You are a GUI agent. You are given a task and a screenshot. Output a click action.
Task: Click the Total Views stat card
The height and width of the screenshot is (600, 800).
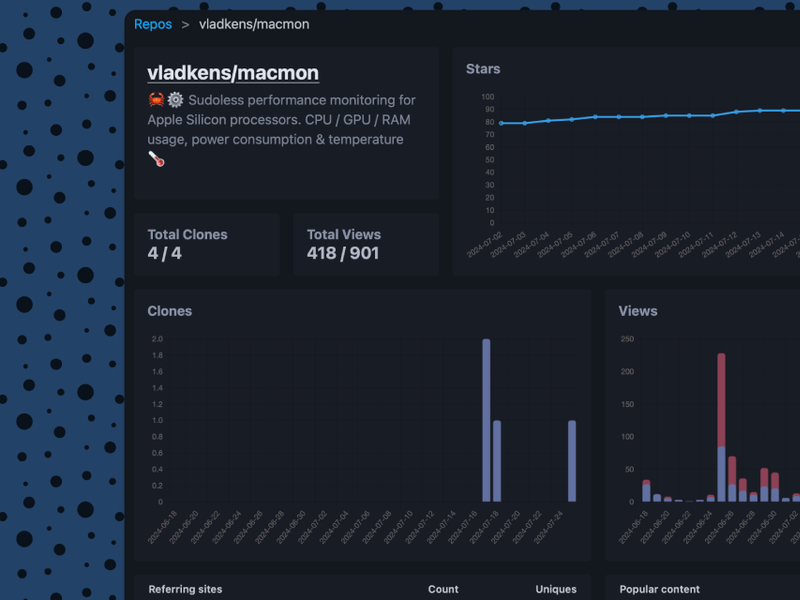pyautogui.click(x=366, y=244)
